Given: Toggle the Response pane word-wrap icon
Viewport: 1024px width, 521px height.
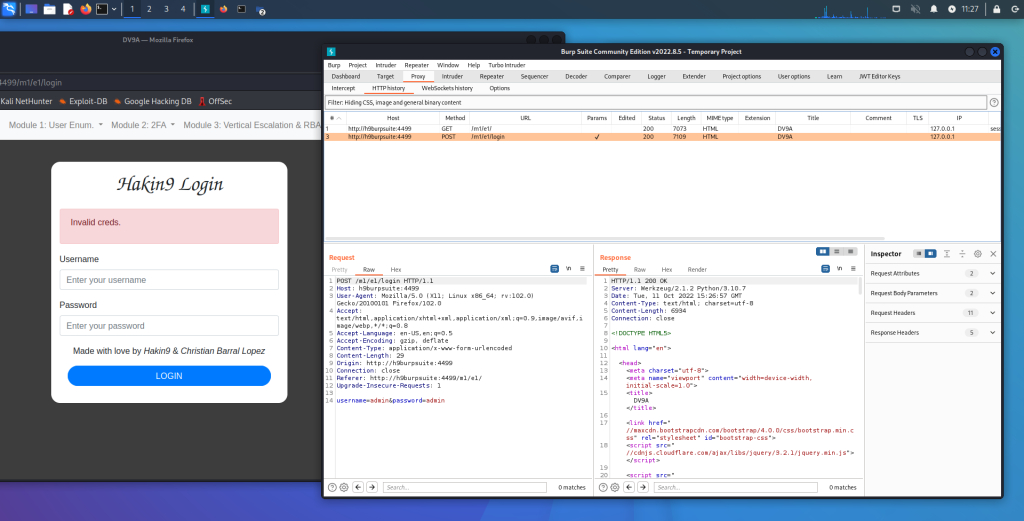Looking at the screenshot, I should tap(825, 268).
